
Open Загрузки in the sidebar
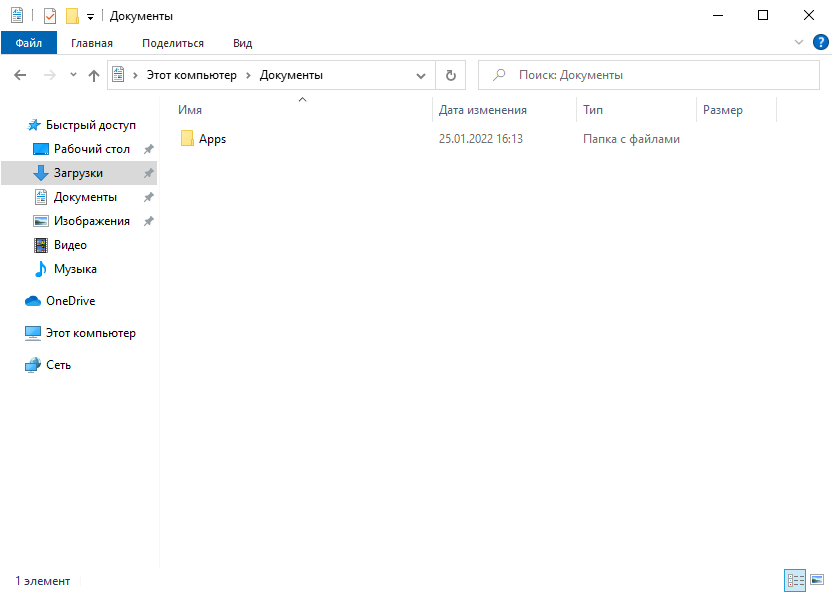click(78, 173)
